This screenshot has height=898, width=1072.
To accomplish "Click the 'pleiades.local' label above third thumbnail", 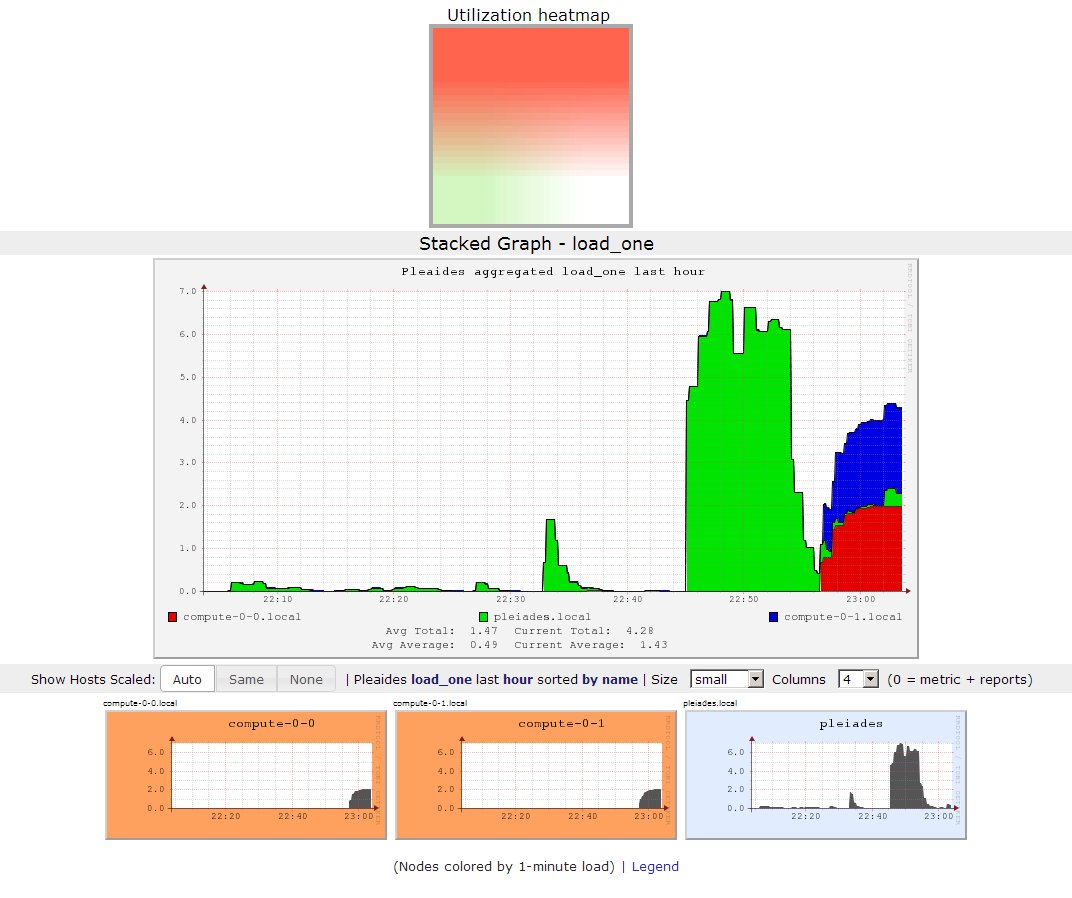I will click(x=710, y=703).
